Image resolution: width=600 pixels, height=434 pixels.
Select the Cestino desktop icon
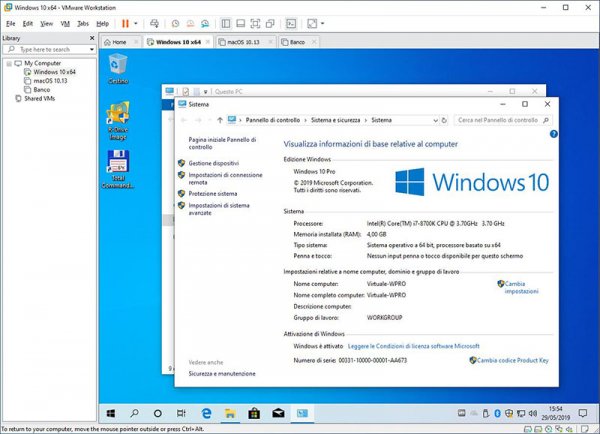coord(118,69)
